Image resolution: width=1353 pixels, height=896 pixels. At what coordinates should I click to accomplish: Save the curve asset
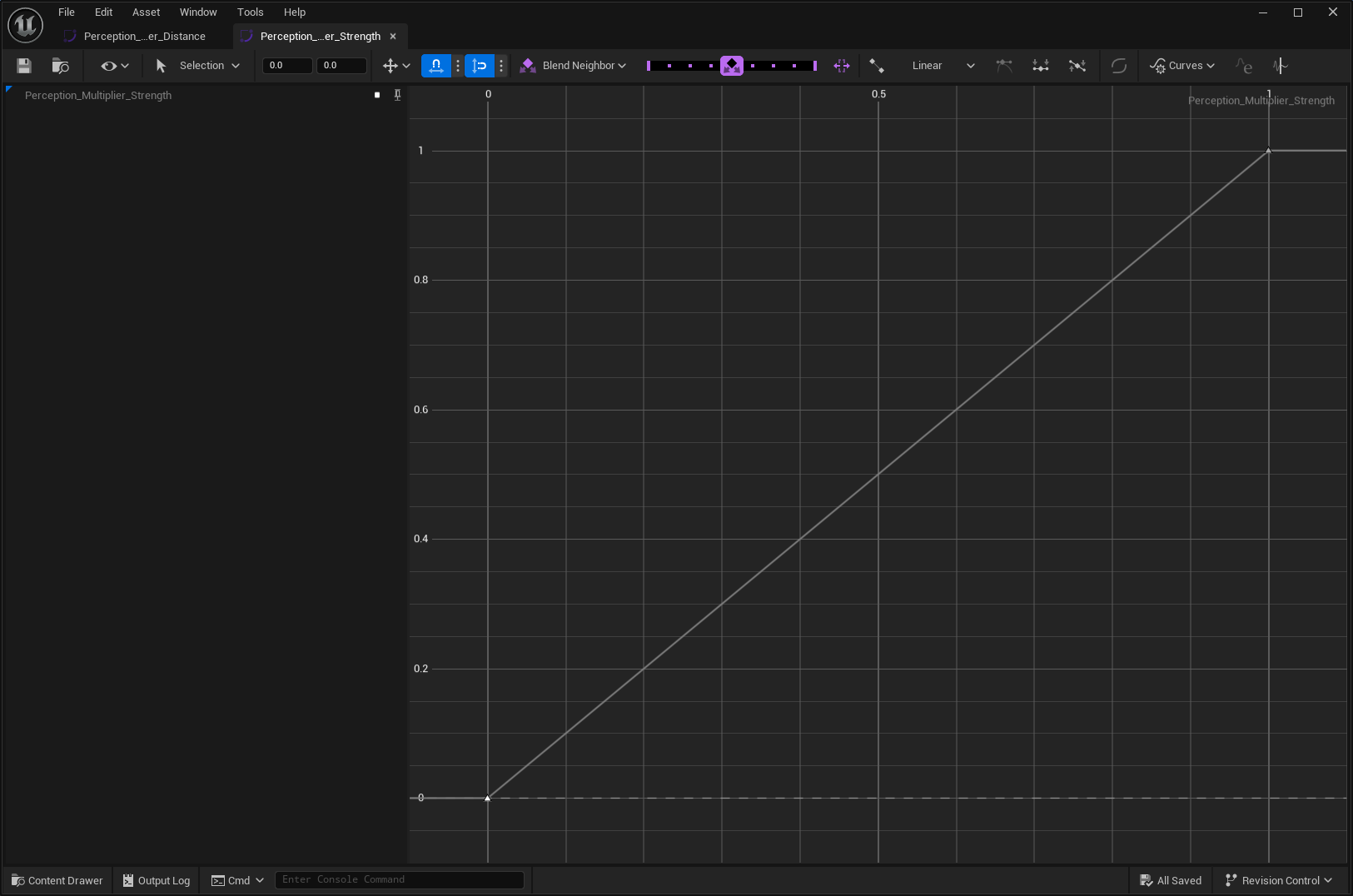23,65
